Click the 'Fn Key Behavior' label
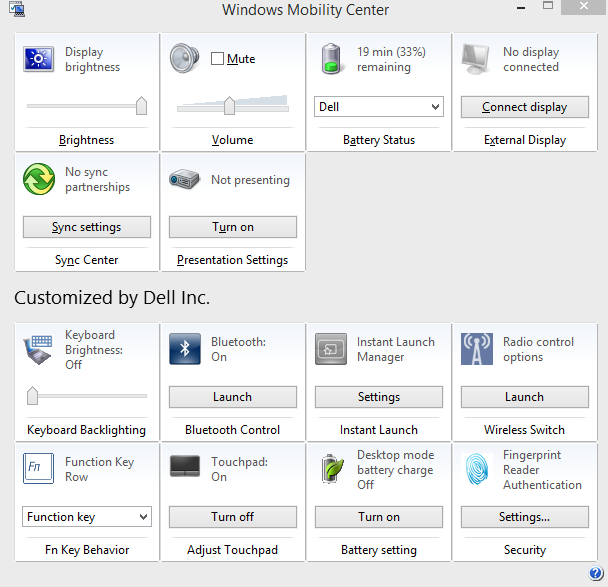The image size is (608, 587). click(87, 550)
